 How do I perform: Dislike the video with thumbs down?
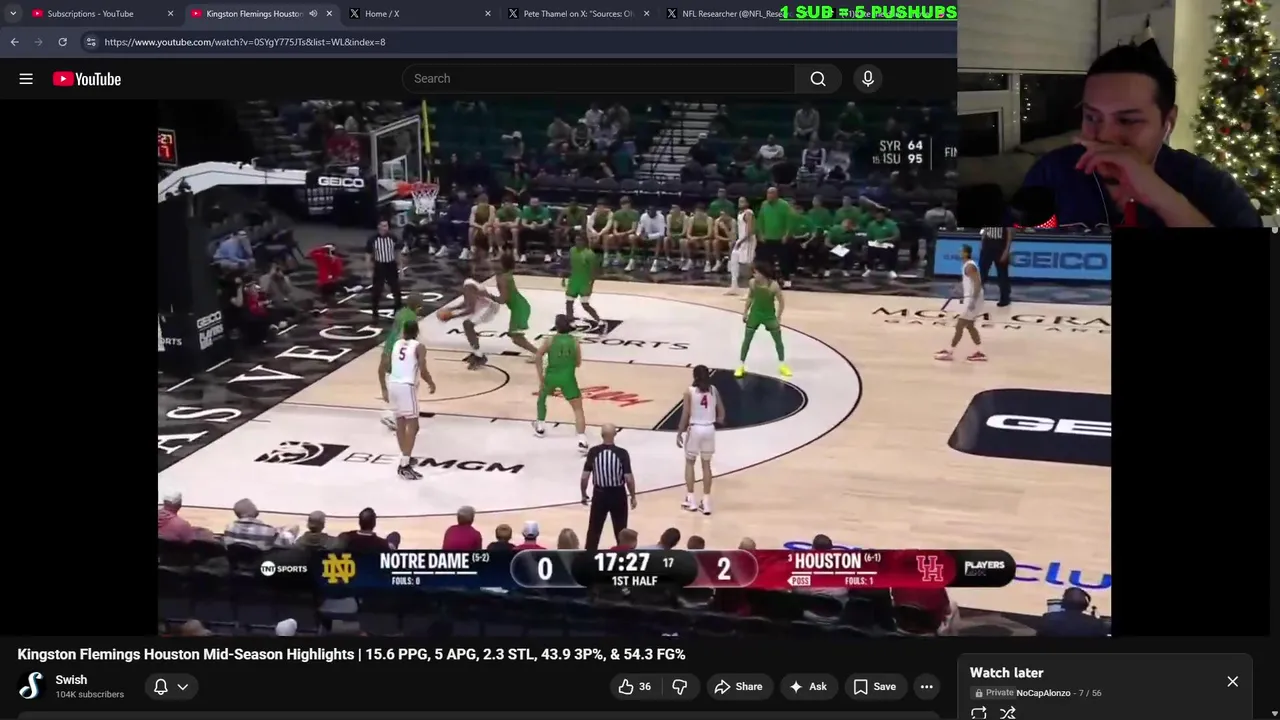pyautogui.click(x=679, y=687)
